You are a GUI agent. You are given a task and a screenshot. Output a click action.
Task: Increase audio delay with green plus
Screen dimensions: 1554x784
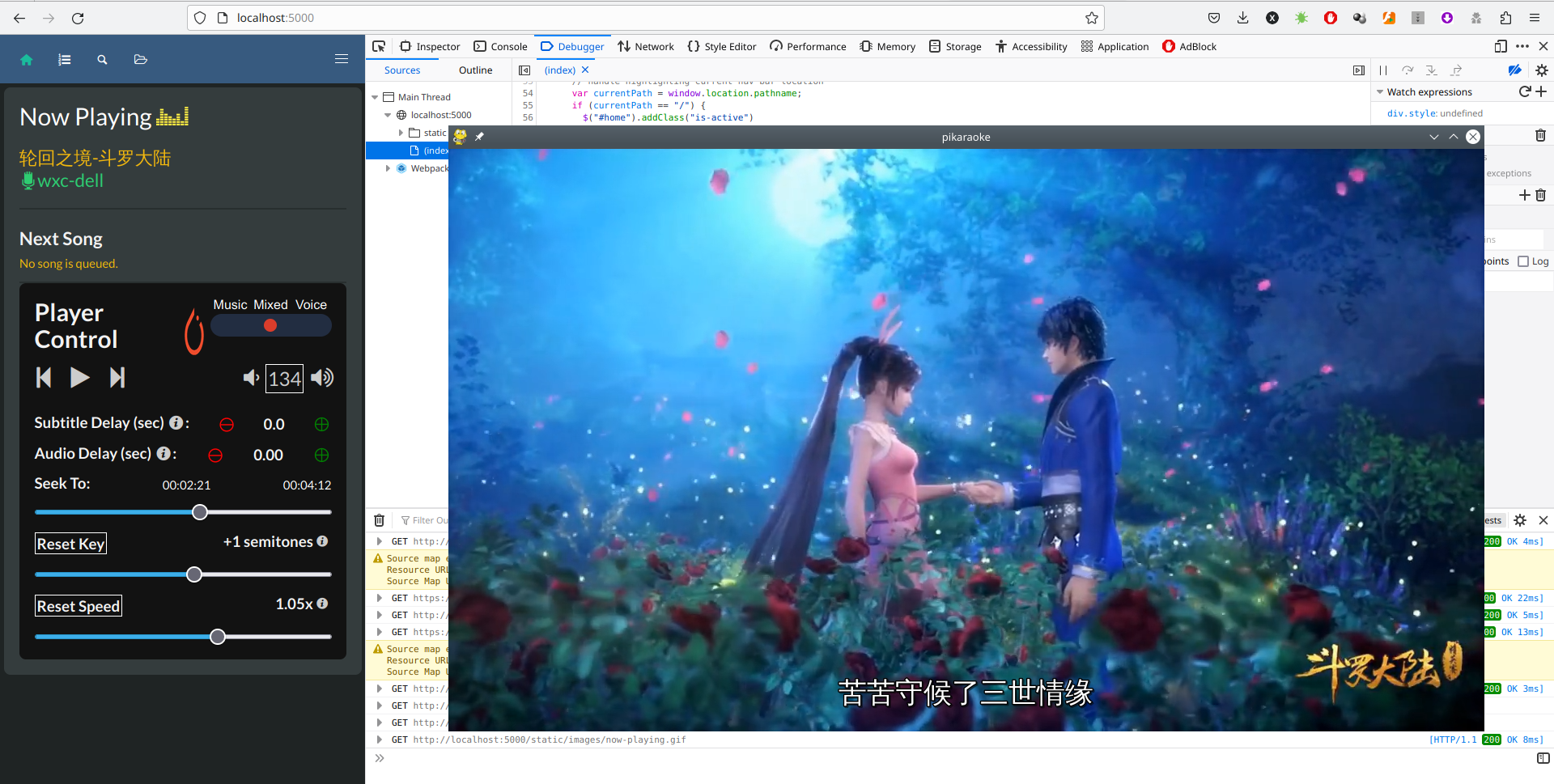[321, 455]
